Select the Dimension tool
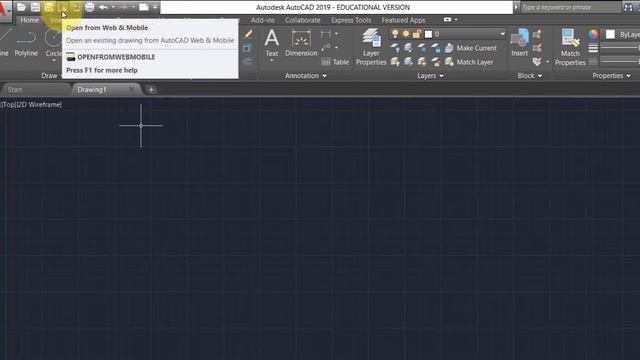Image resolution: width=640 pixels, height=360 pixels. [301, 43]
